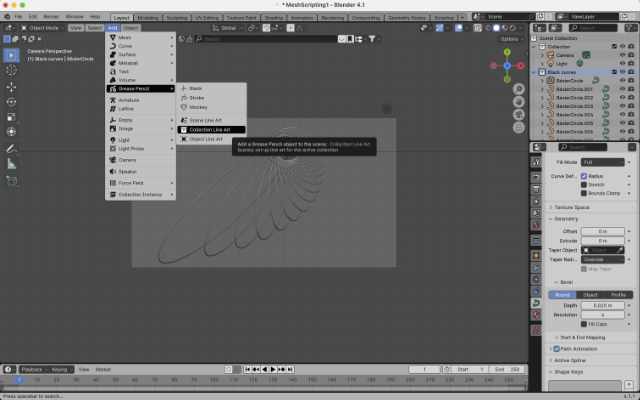Open the Fill Mode dropdown

click(602, 162)
